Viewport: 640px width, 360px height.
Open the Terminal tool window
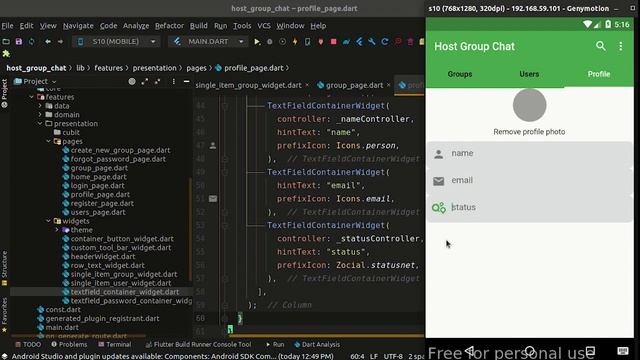[x=115, y=344]
